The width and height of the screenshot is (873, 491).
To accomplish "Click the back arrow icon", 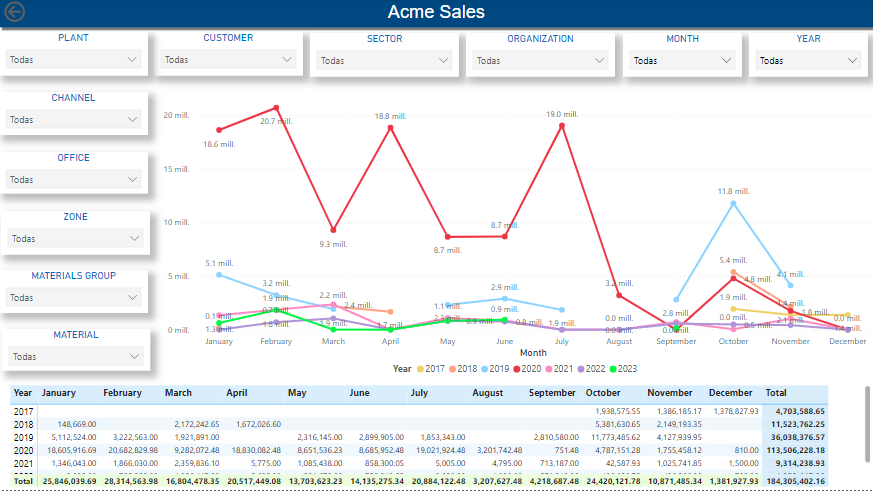I will click(14, 12).
